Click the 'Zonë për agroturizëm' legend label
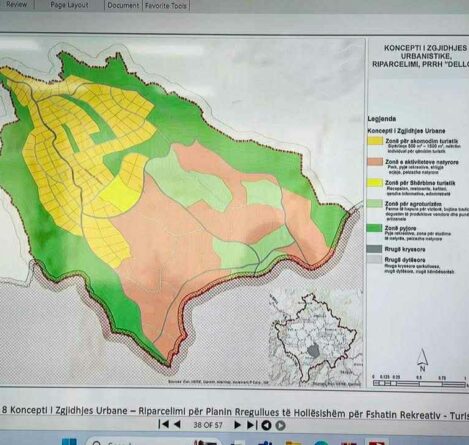 pos(413,203)
